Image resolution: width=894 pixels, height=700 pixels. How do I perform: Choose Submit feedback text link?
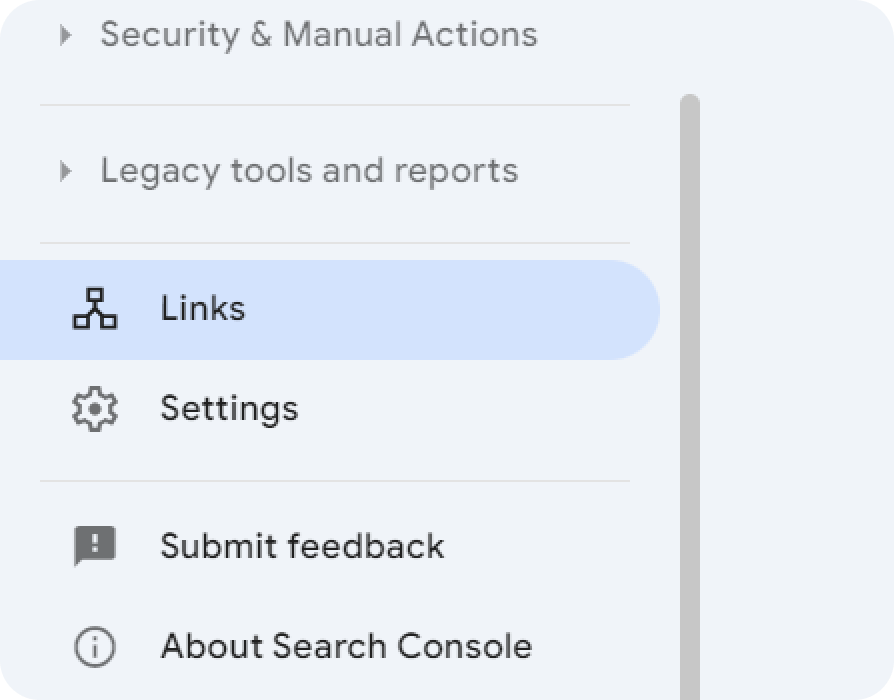302,546
